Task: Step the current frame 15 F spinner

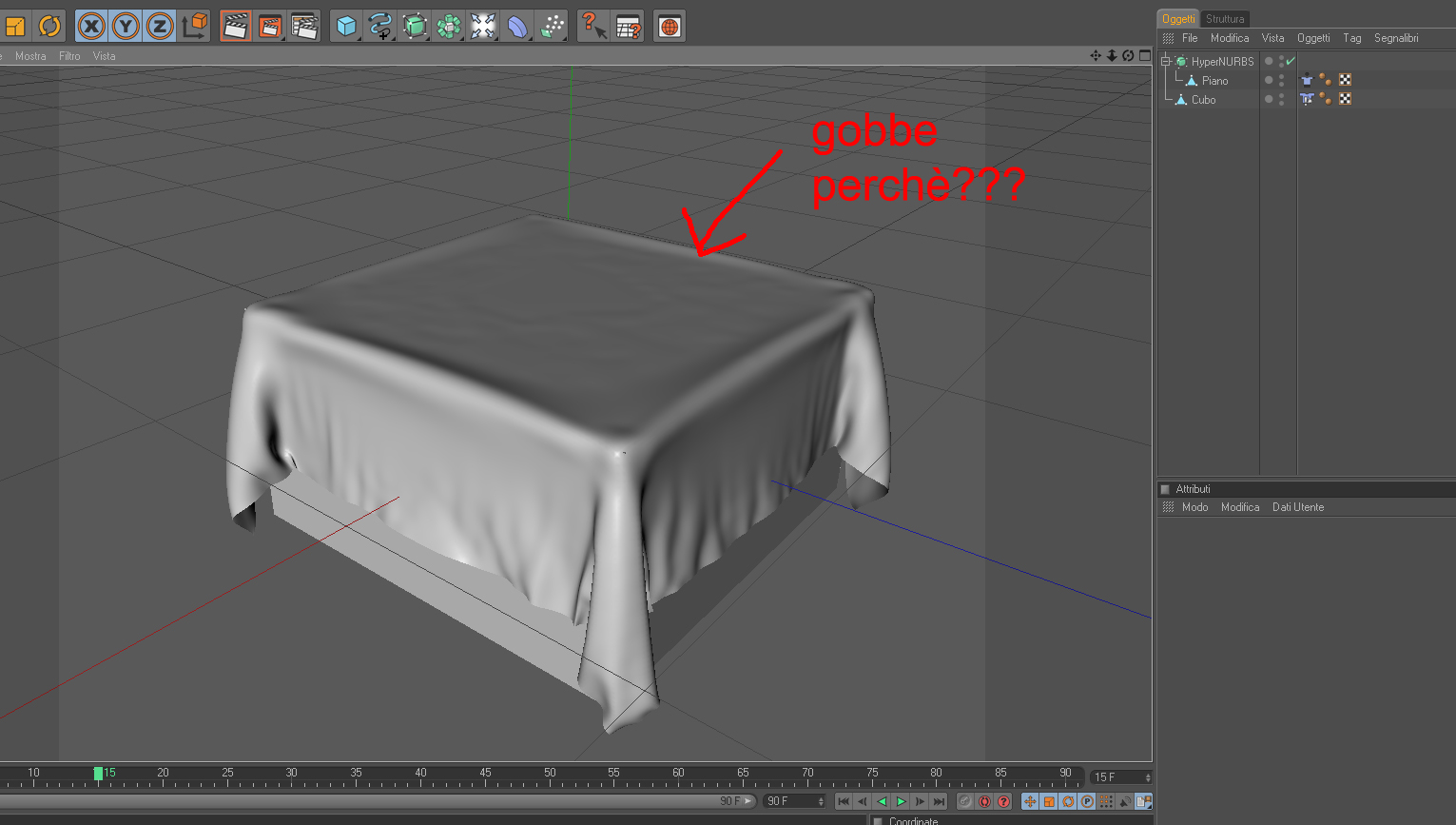Action: click(x=1148, y=777)
